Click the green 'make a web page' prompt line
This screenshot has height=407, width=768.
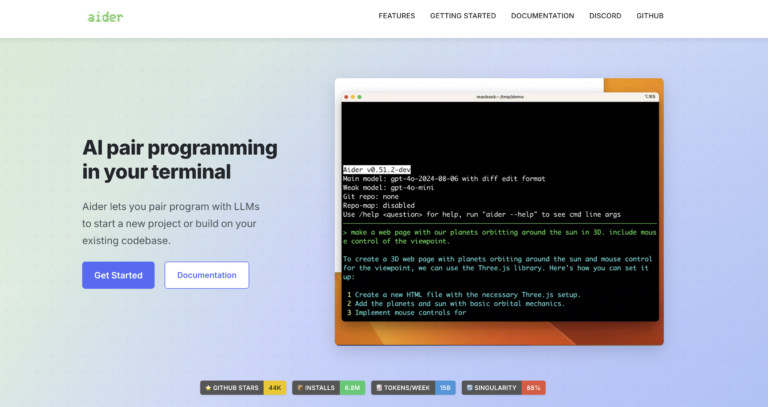point(500,237)
